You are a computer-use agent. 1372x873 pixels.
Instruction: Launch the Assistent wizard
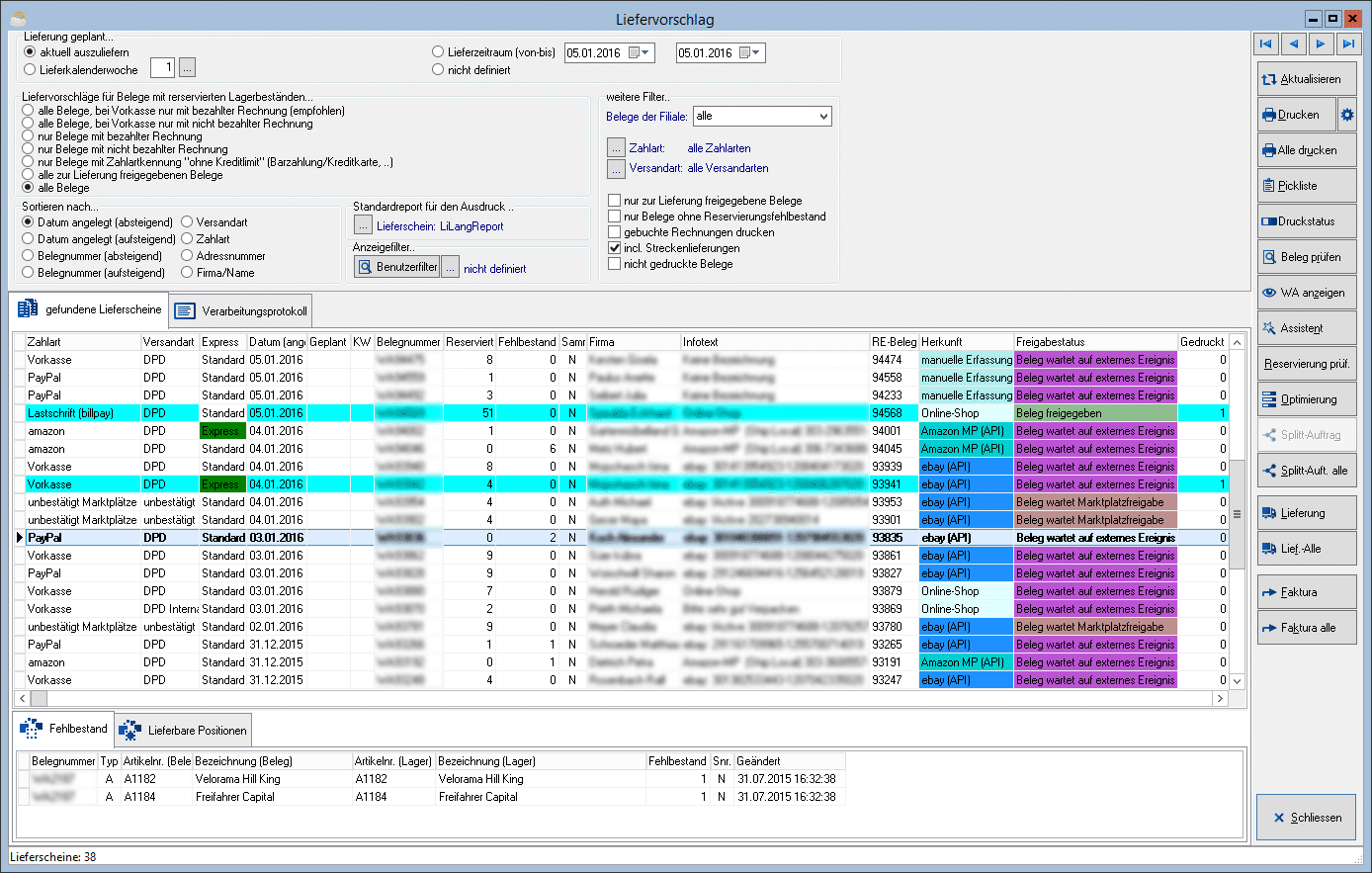(1306, 328)
